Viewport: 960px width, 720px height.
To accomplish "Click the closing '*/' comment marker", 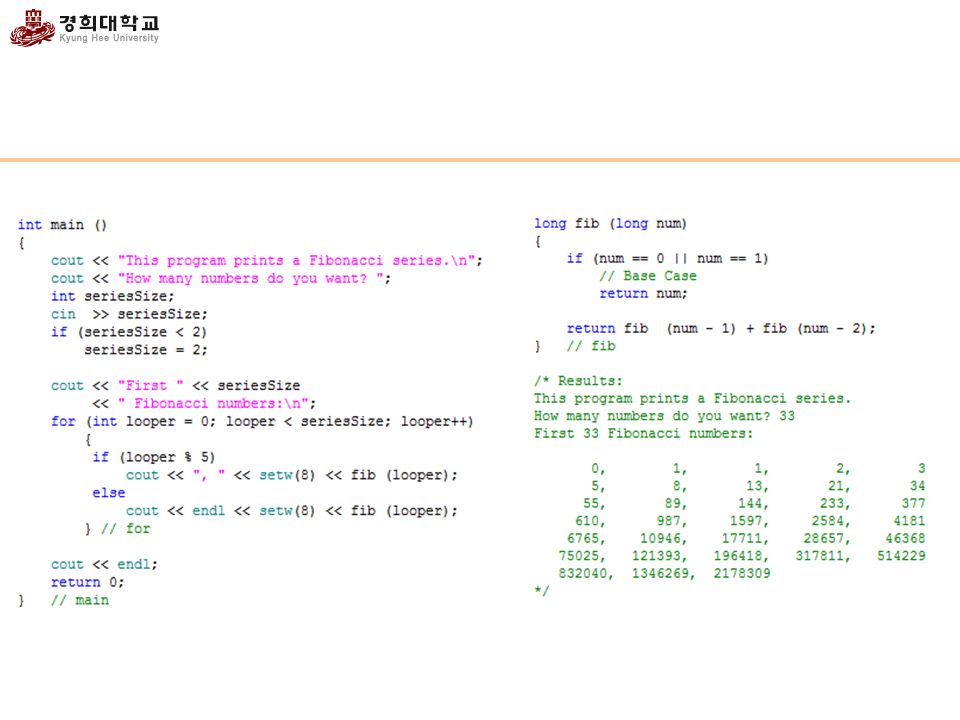I will pos(542,590).
